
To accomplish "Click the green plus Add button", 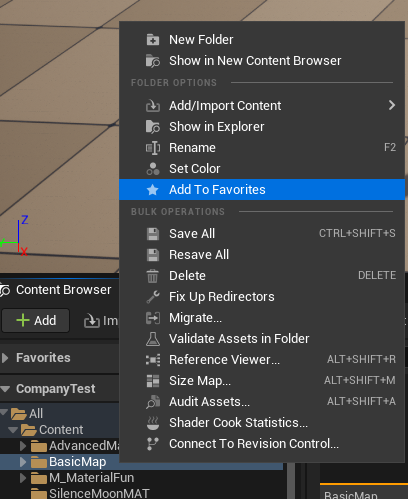I will point(36,320).
